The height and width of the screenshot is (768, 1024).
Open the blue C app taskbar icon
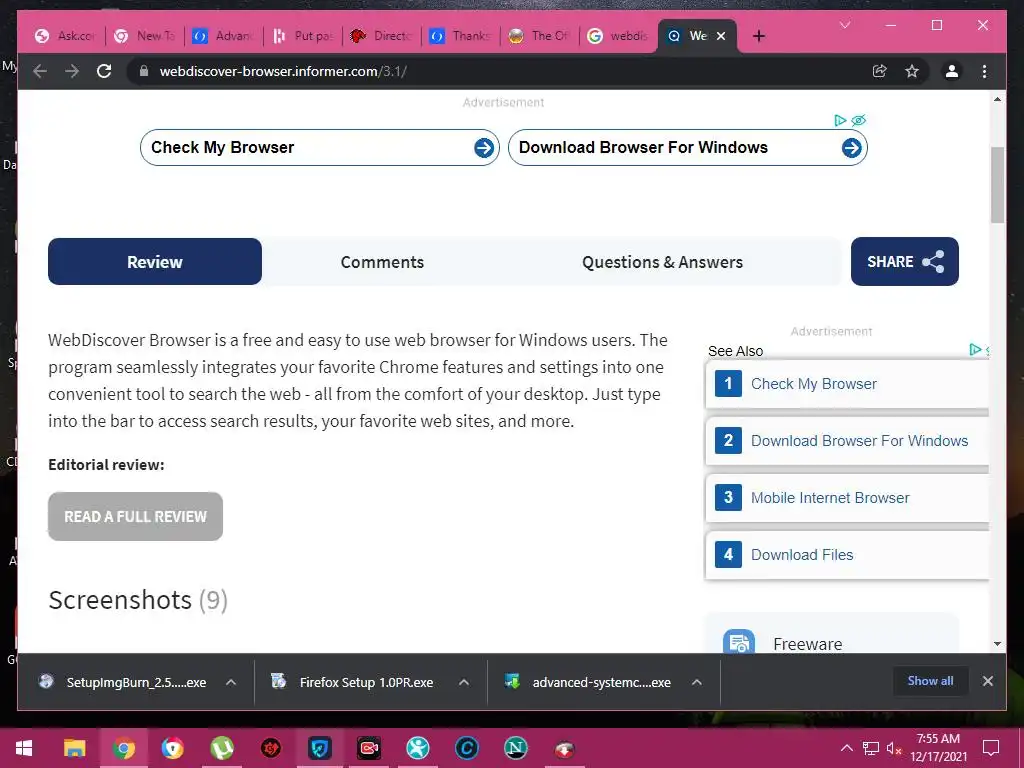[x=466, y=748]
